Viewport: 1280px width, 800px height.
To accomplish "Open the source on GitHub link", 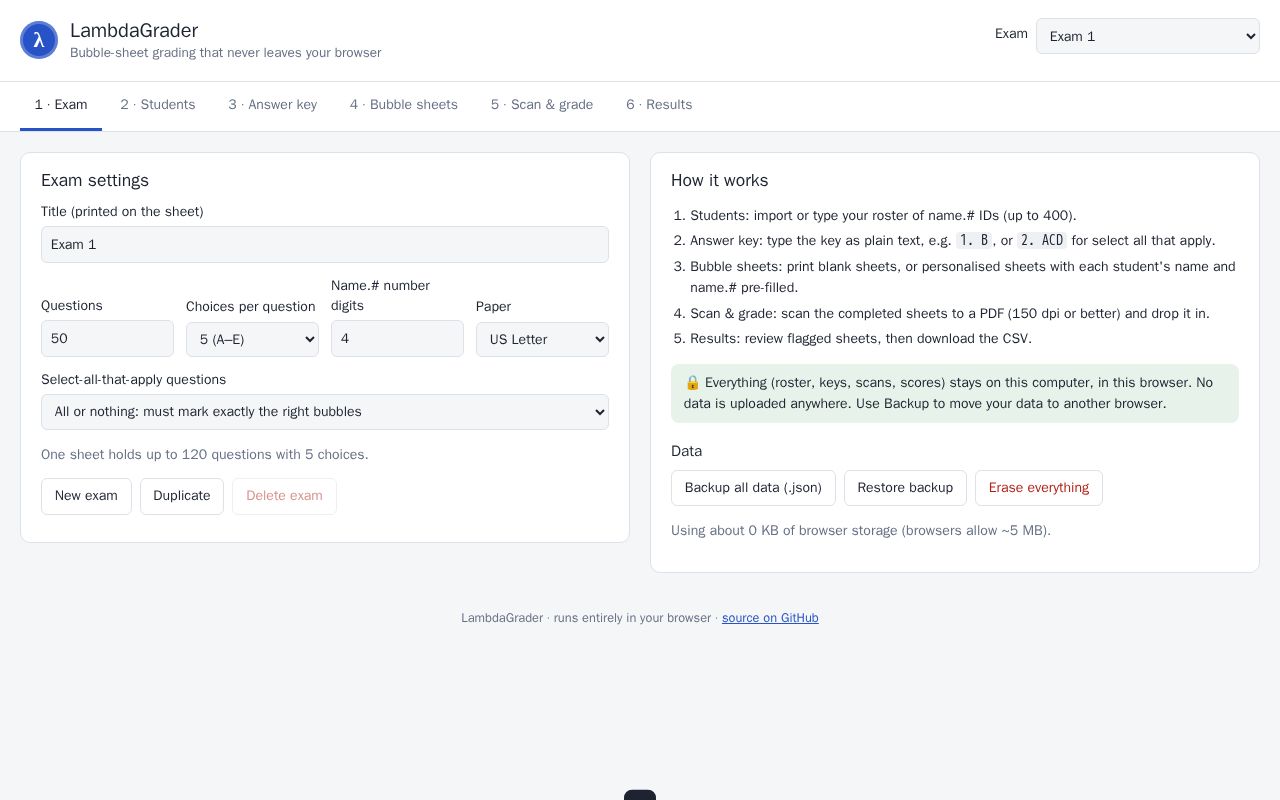I will (x=770, y=618).
